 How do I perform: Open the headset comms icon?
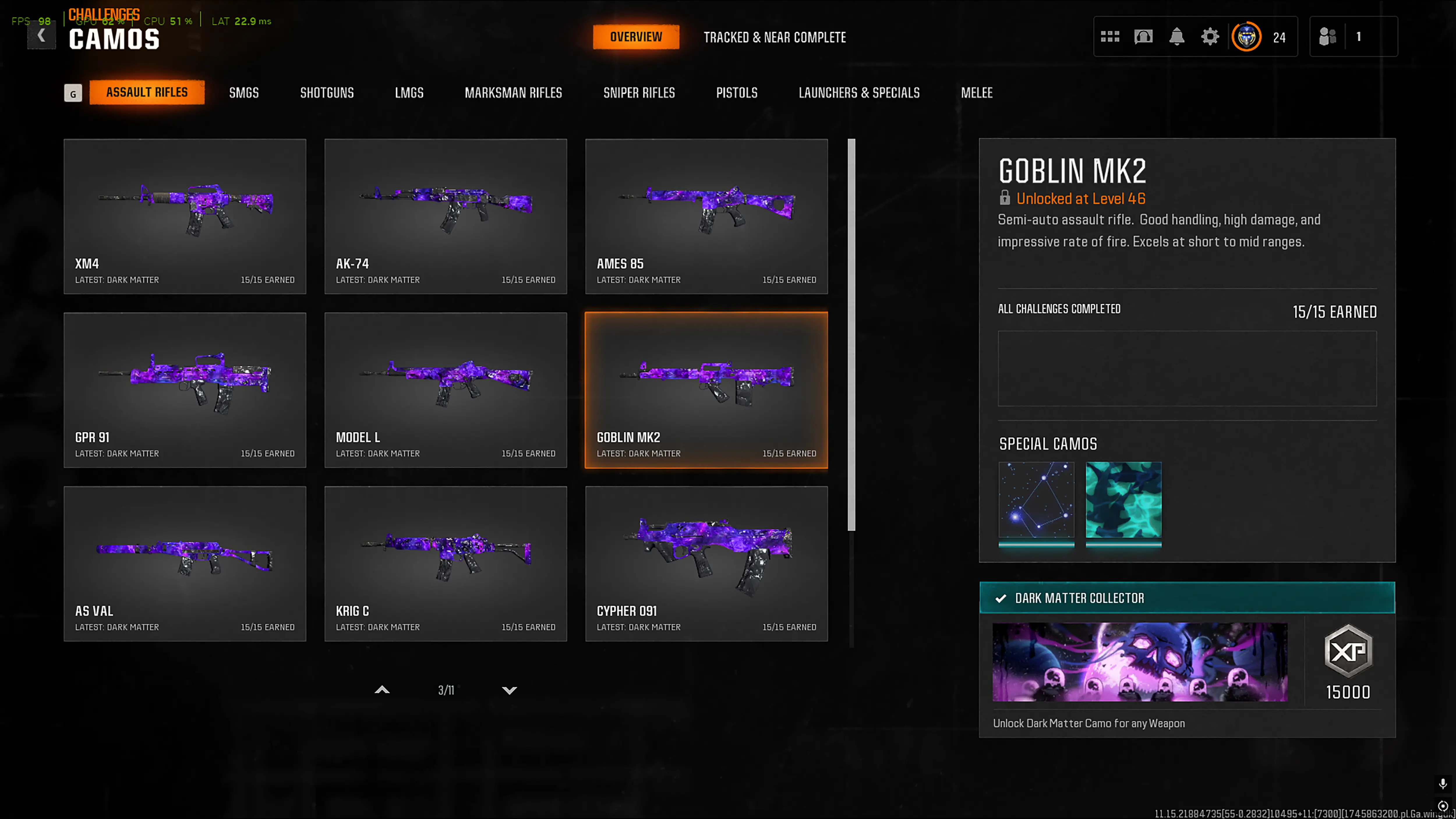coord(1143,37)
